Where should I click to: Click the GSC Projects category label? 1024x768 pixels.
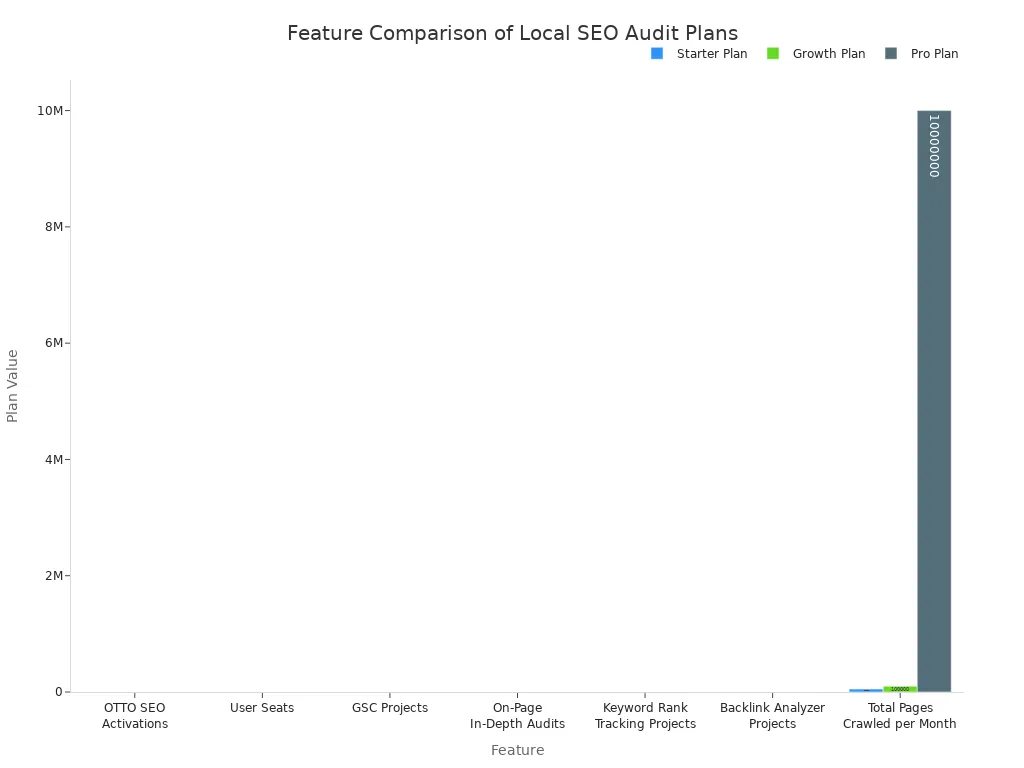pyautogui.click(x=390, y=708)
